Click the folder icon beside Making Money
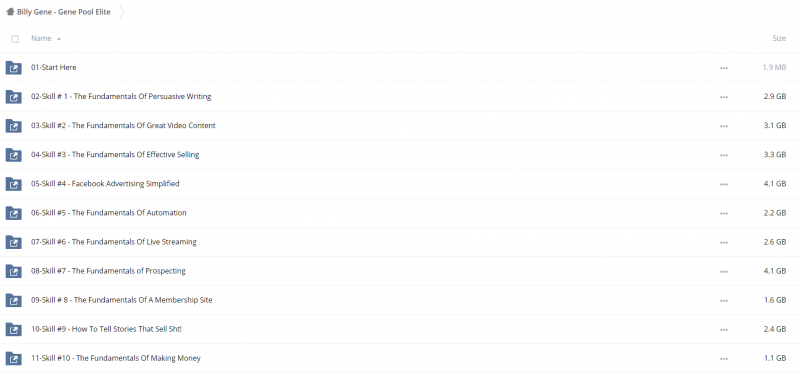Image resolution: width=800 pixels, height=373 pixels. pos(14,358)
